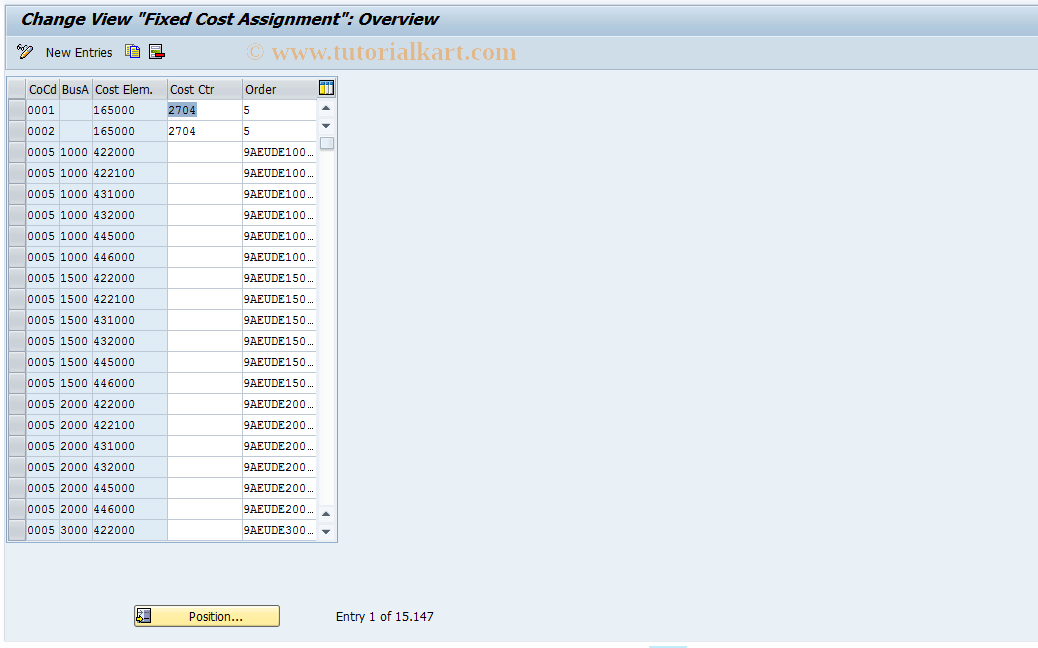This screenshot has height=648, width=1038.
Task: Click the icon on the Position button
Action: [x=144, y=616]
